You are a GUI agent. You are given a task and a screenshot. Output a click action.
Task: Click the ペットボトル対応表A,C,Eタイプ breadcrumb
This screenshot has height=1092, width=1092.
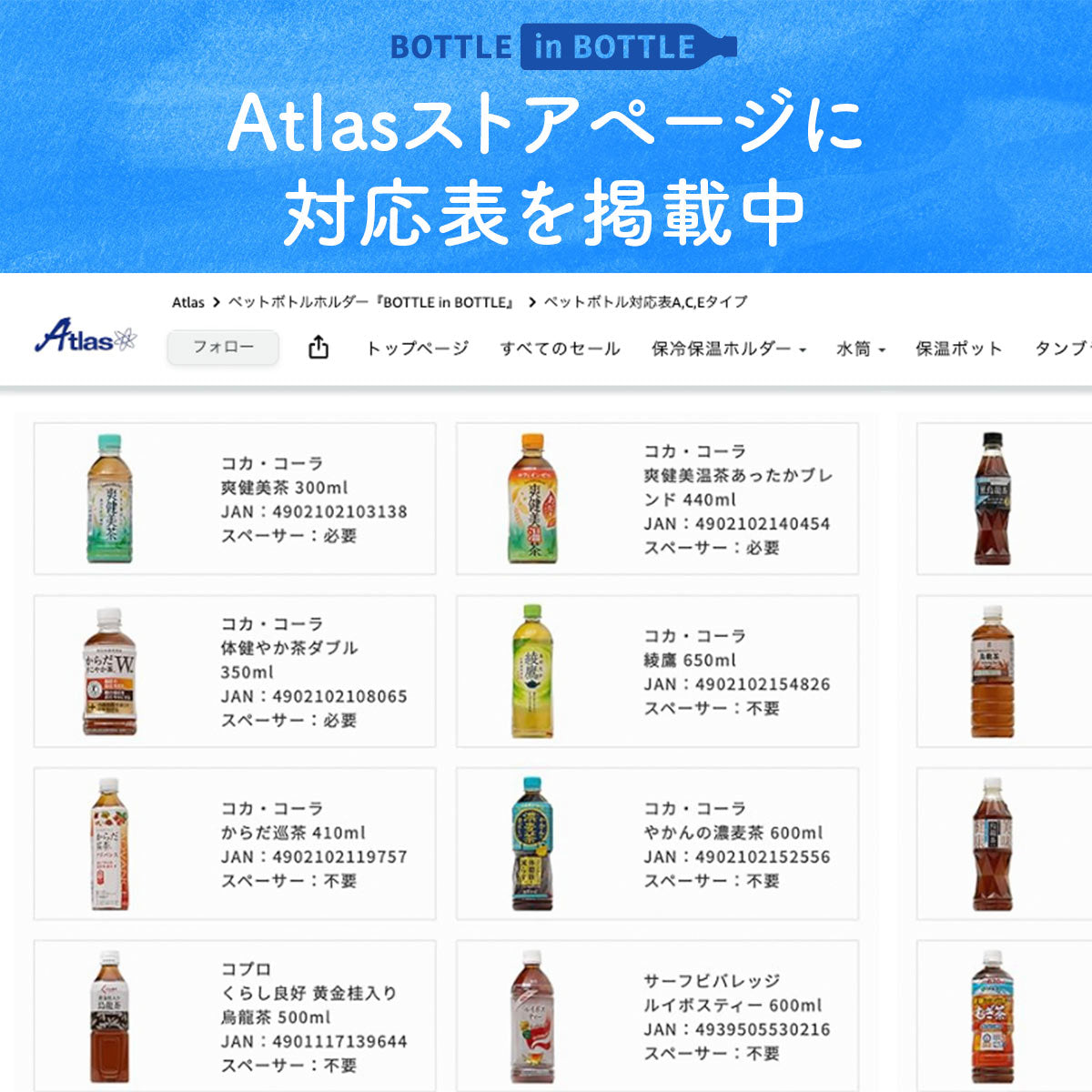(x=645, y=302)
